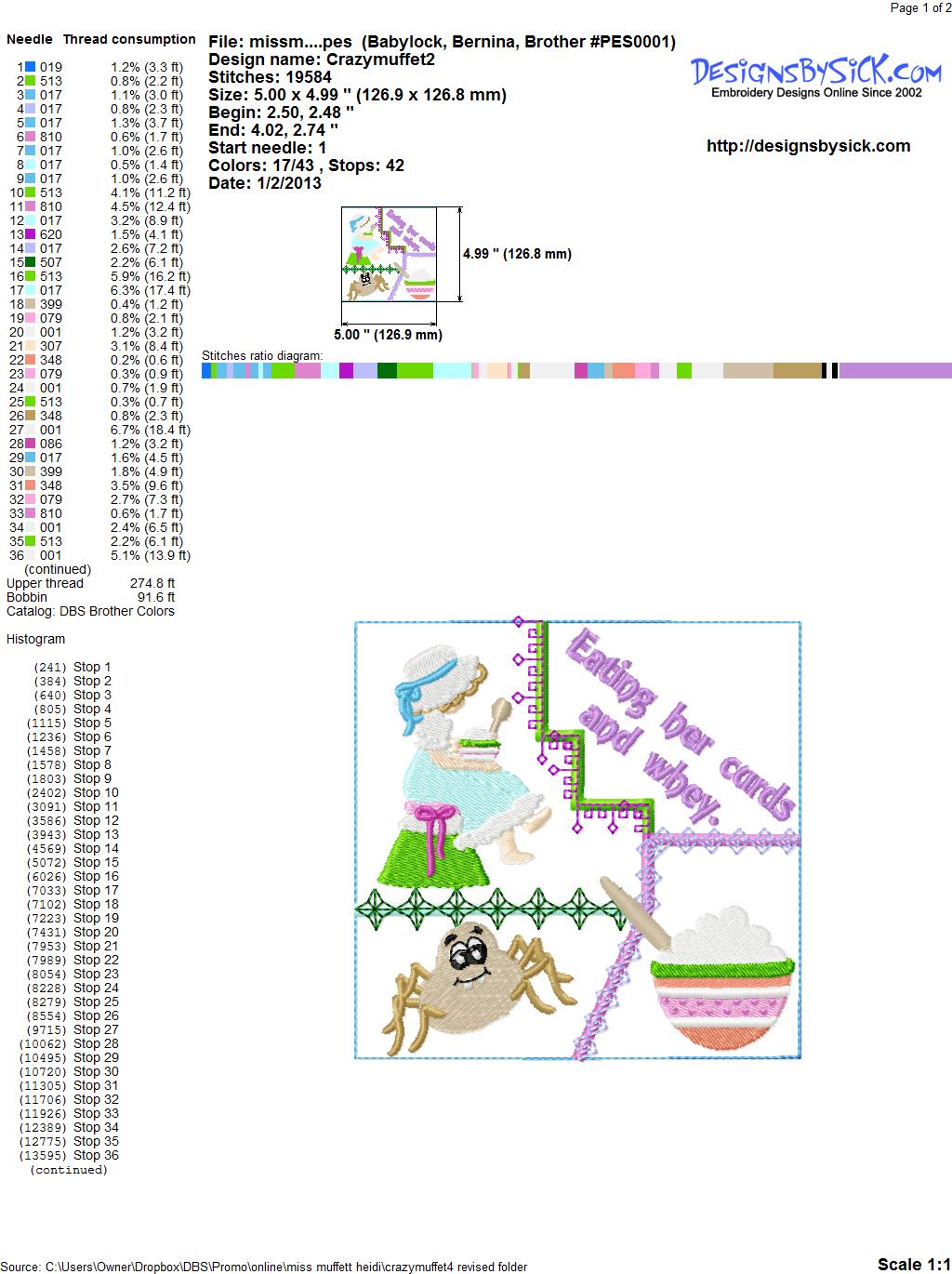952x1274 pixels.
Task: Open the http://designsbysick.com link
Action: [x=808, y=146]
